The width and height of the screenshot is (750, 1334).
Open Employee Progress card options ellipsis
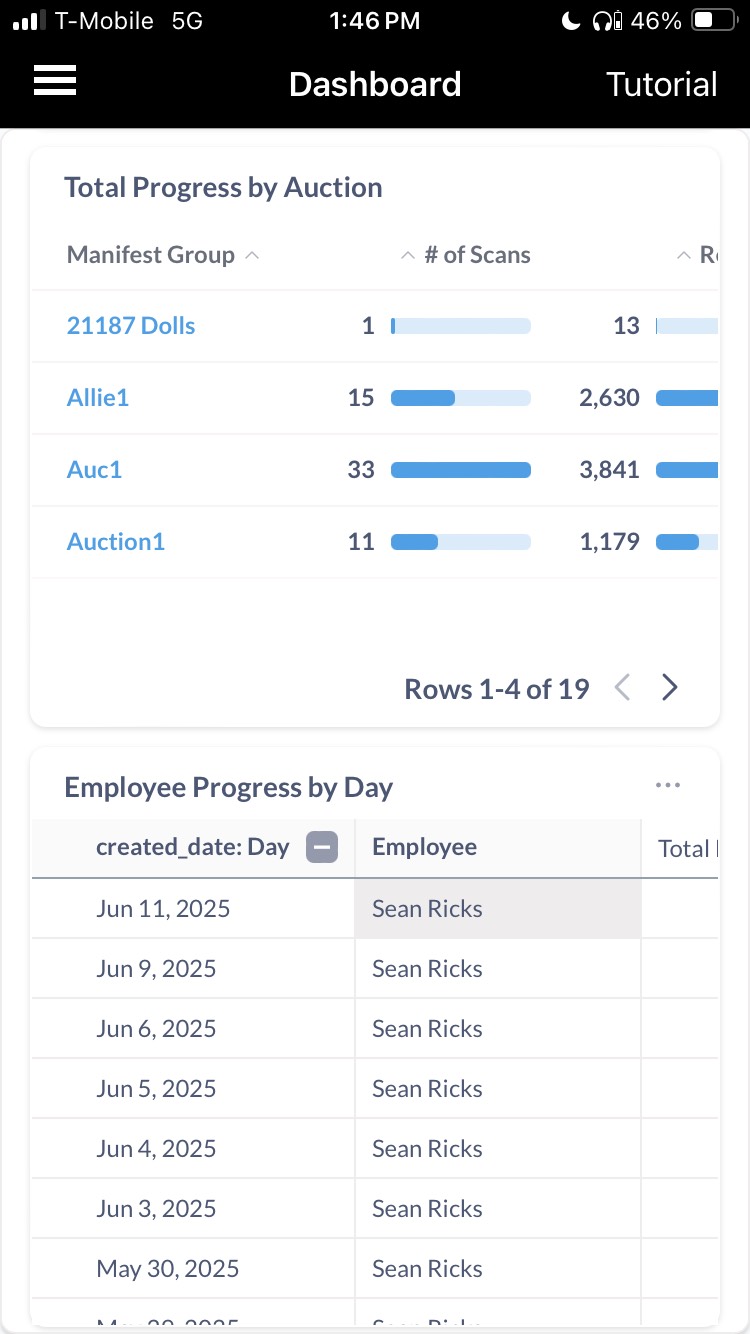click(x=668, y=786)
